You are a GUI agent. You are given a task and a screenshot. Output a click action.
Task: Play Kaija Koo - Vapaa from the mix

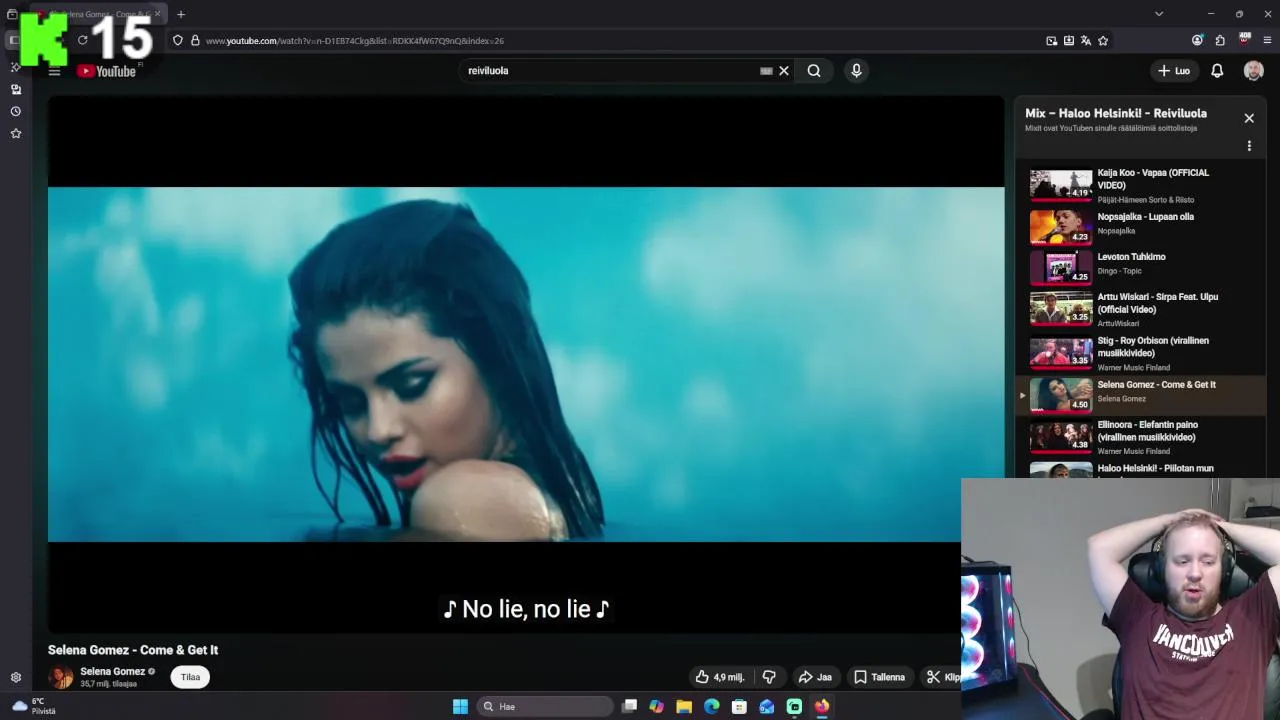click(x=1140, y=185)
